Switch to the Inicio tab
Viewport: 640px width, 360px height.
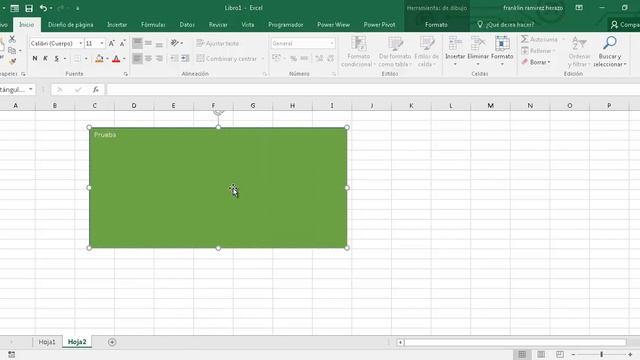[x=27, y=24]
